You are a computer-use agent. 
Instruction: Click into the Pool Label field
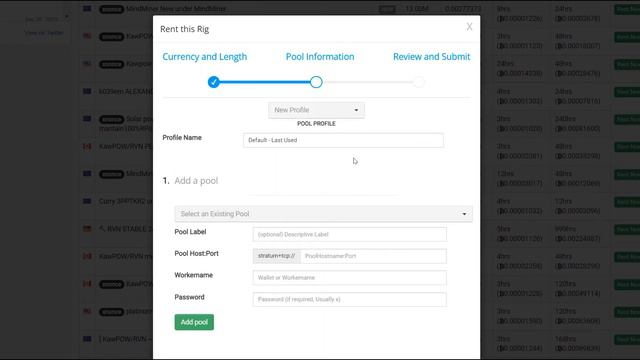pyautogui.click(x=349, y=234)
